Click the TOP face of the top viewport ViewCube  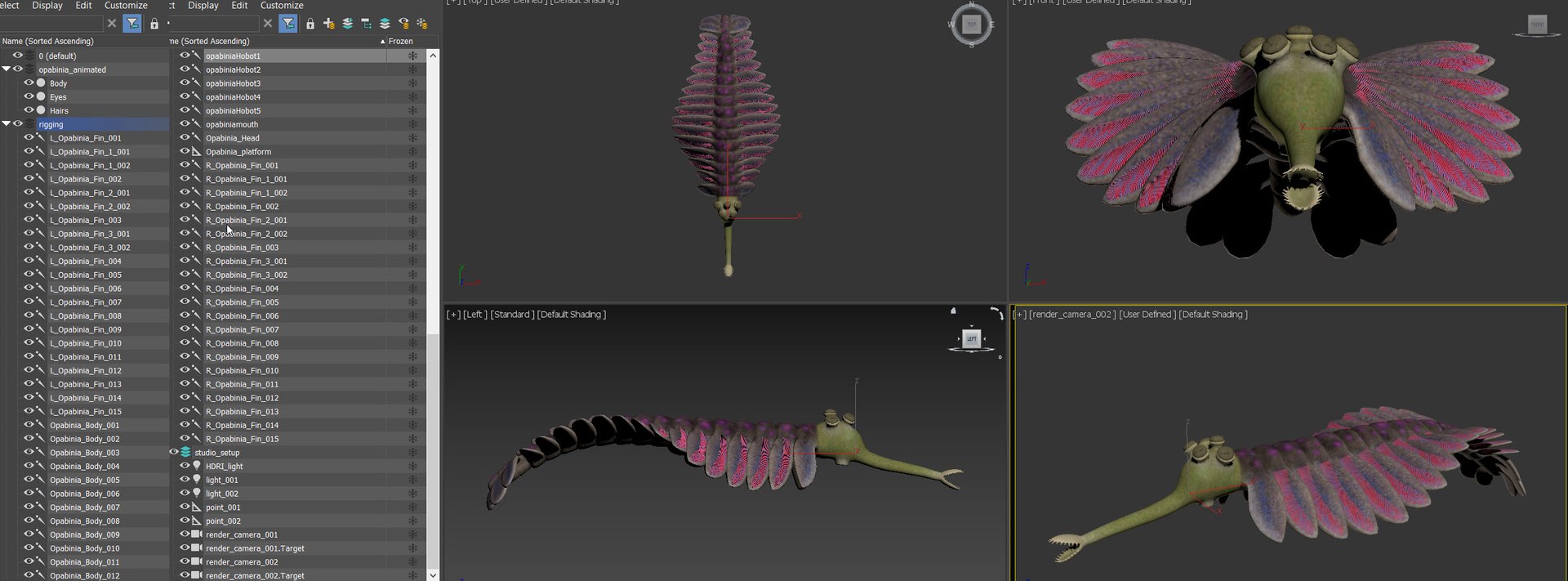coord(971,25)
